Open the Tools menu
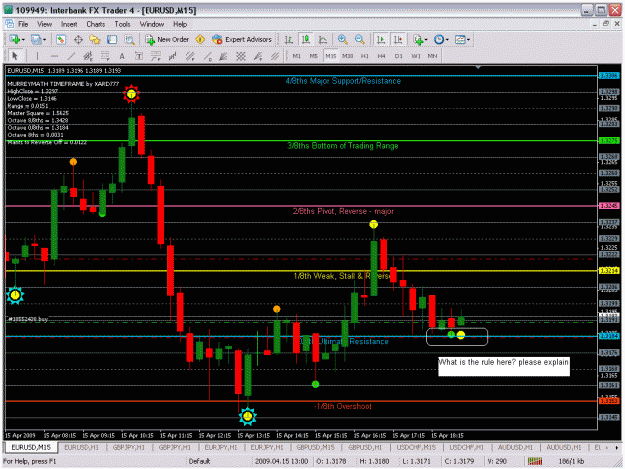This screenshot has width=625, height=469. [122, 24]
